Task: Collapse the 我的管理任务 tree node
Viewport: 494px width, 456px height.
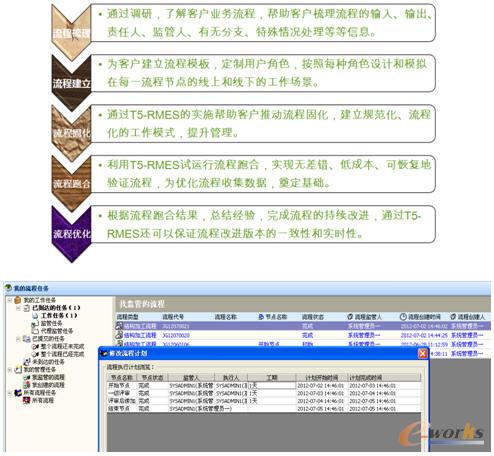Action: point(10,370)
